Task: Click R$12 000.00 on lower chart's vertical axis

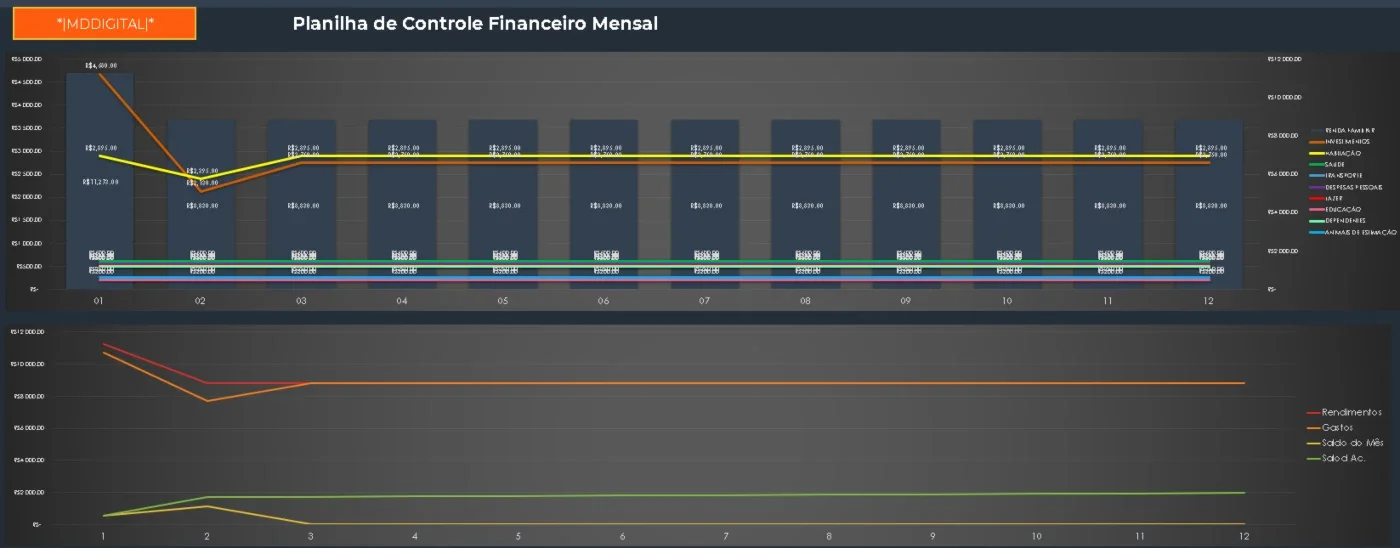Action: [x=26, y=331]
